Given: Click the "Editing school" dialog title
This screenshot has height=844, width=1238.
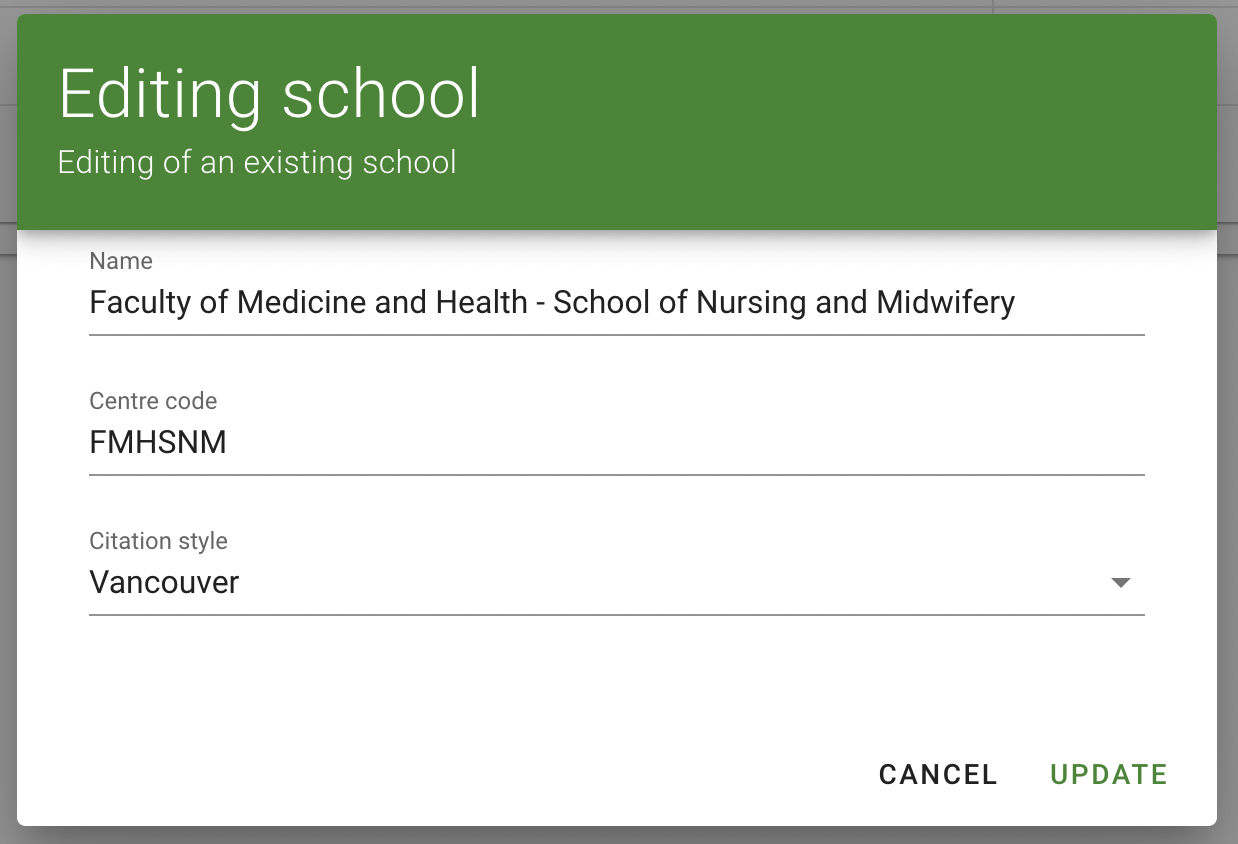Looking at the screenshot, I should tap(269, 95).
